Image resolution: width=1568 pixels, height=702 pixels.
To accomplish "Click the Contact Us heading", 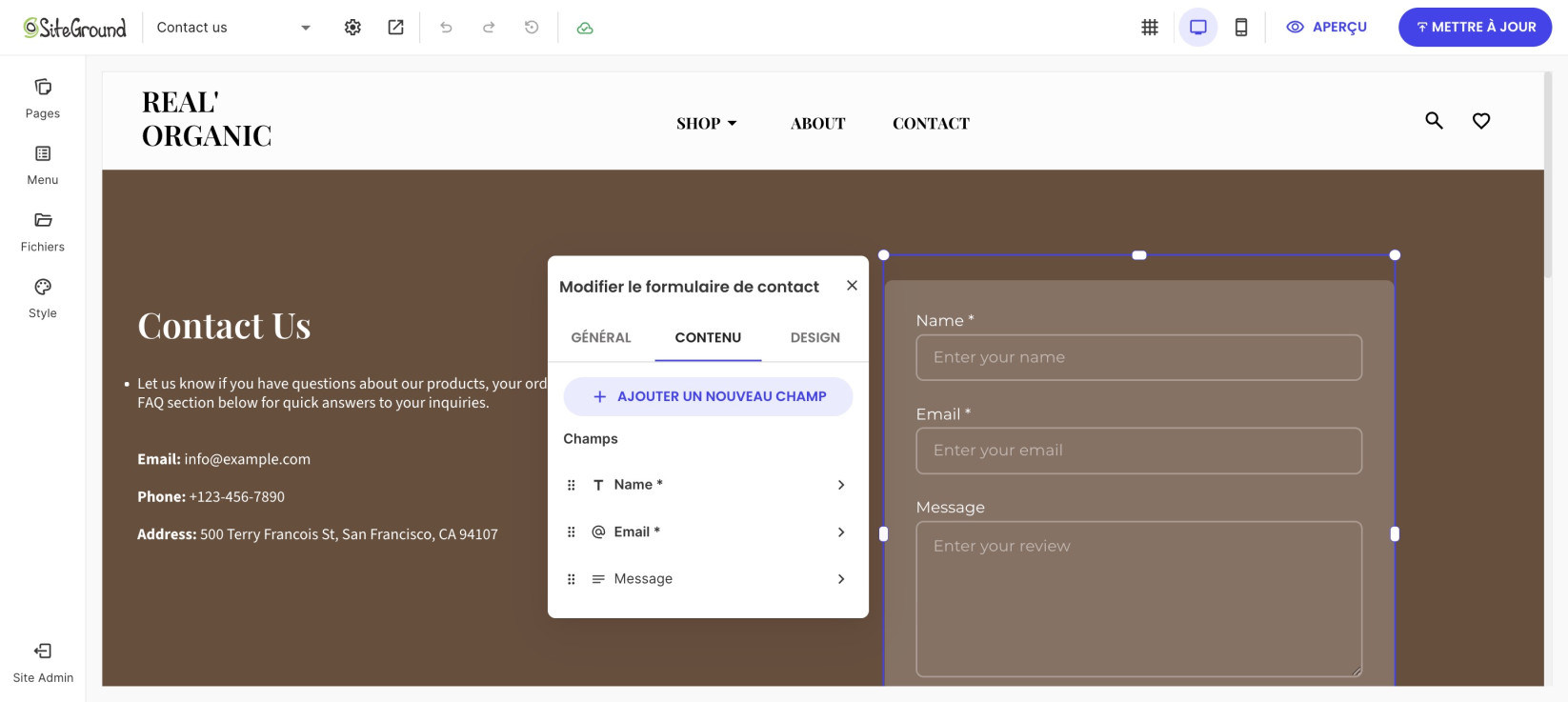I will pos(225,326).
